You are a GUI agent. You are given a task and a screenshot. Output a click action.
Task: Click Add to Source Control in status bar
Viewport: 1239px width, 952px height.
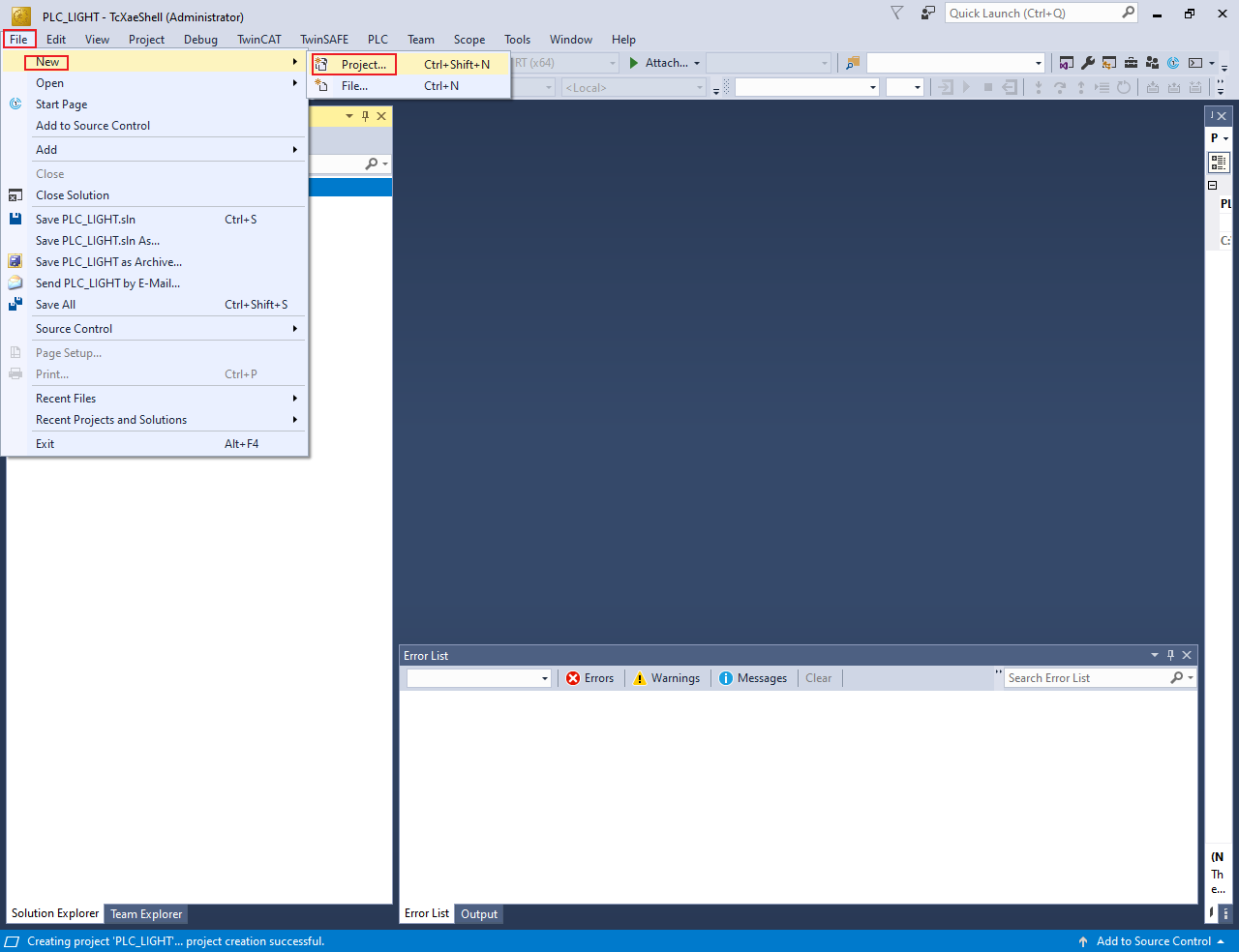(x=1153, y=941)
